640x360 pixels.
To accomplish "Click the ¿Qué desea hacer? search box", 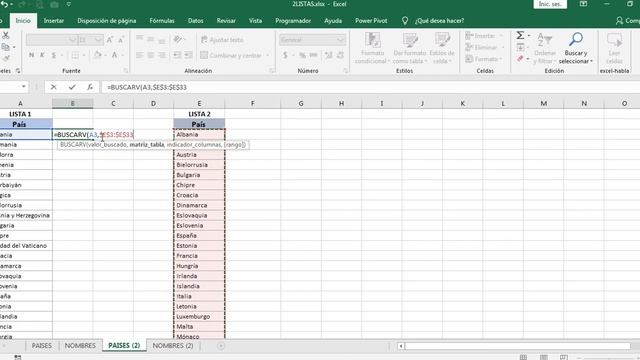I will click(439, 20).
